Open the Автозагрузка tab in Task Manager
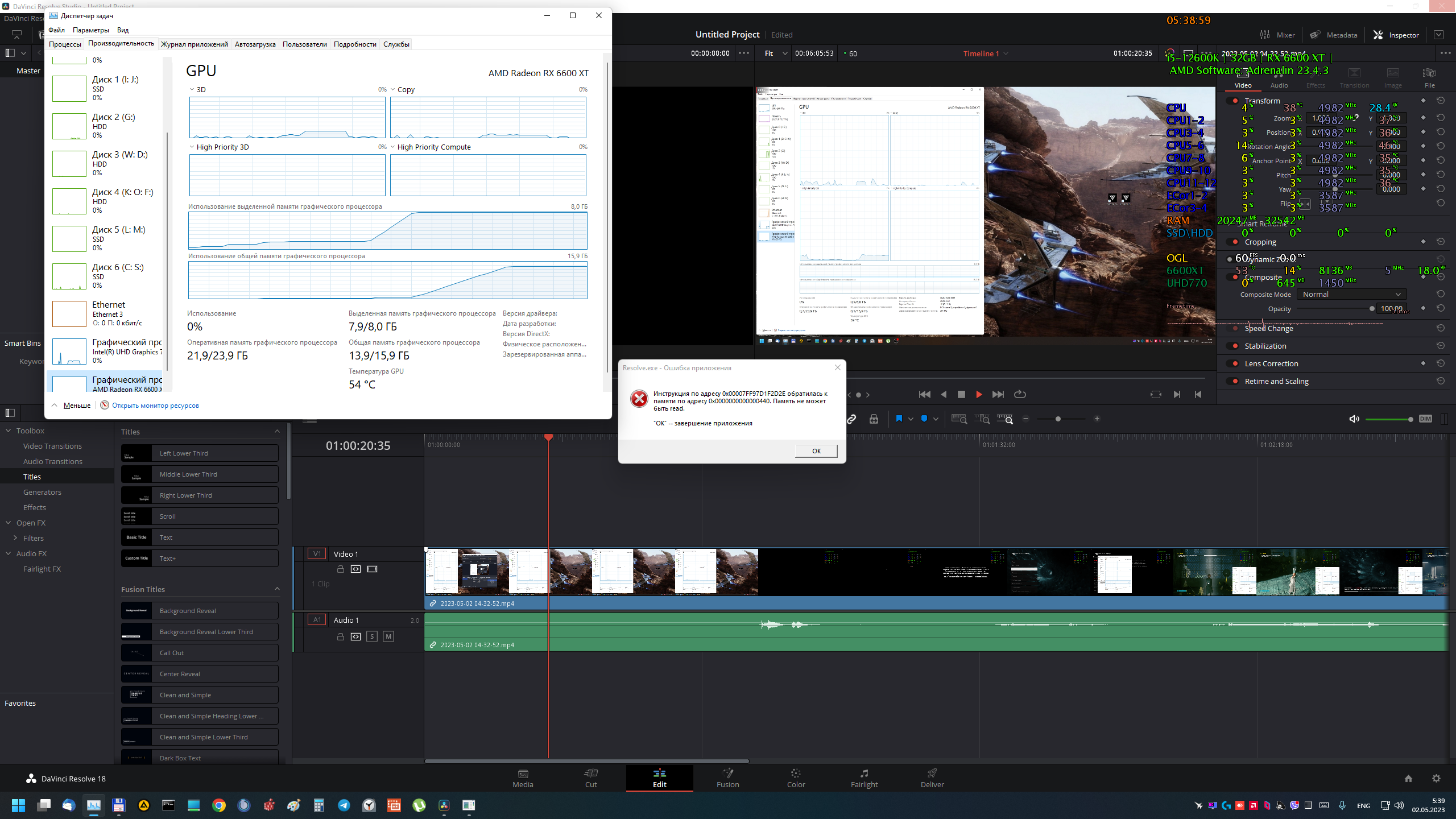 pyautogui.click(x=255, y=44)
